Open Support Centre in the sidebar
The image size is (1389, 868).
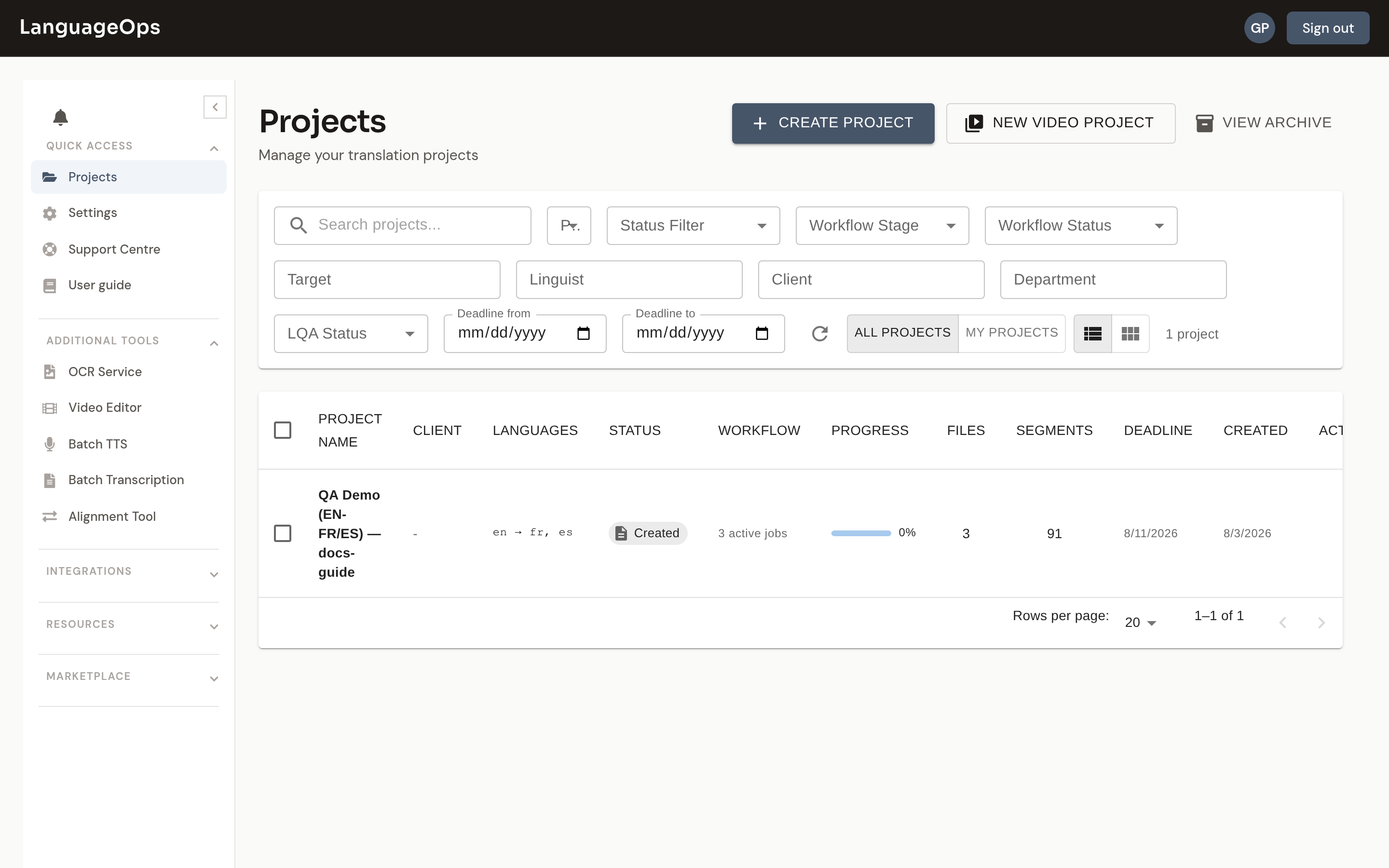(129, 249)
